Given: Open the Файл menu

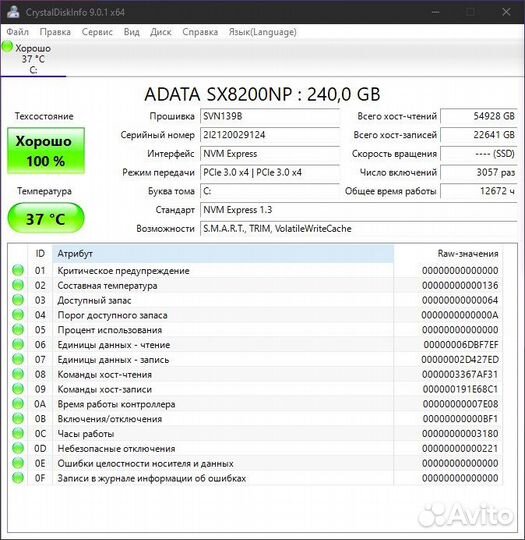Looking at the screenshot, I should point(18,32).
